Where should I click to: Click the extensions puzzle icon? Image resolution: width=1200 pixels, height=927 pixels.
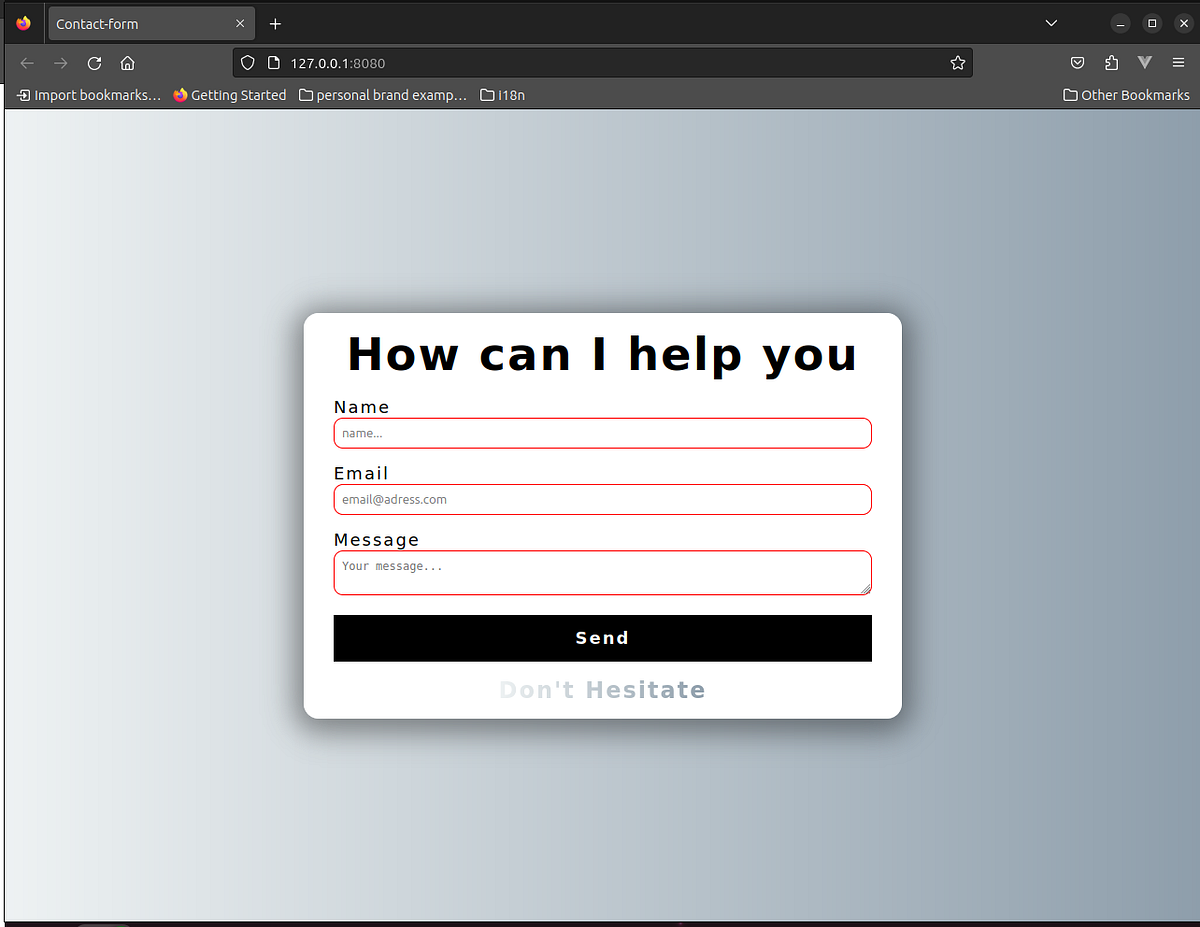coord(1111,62)
